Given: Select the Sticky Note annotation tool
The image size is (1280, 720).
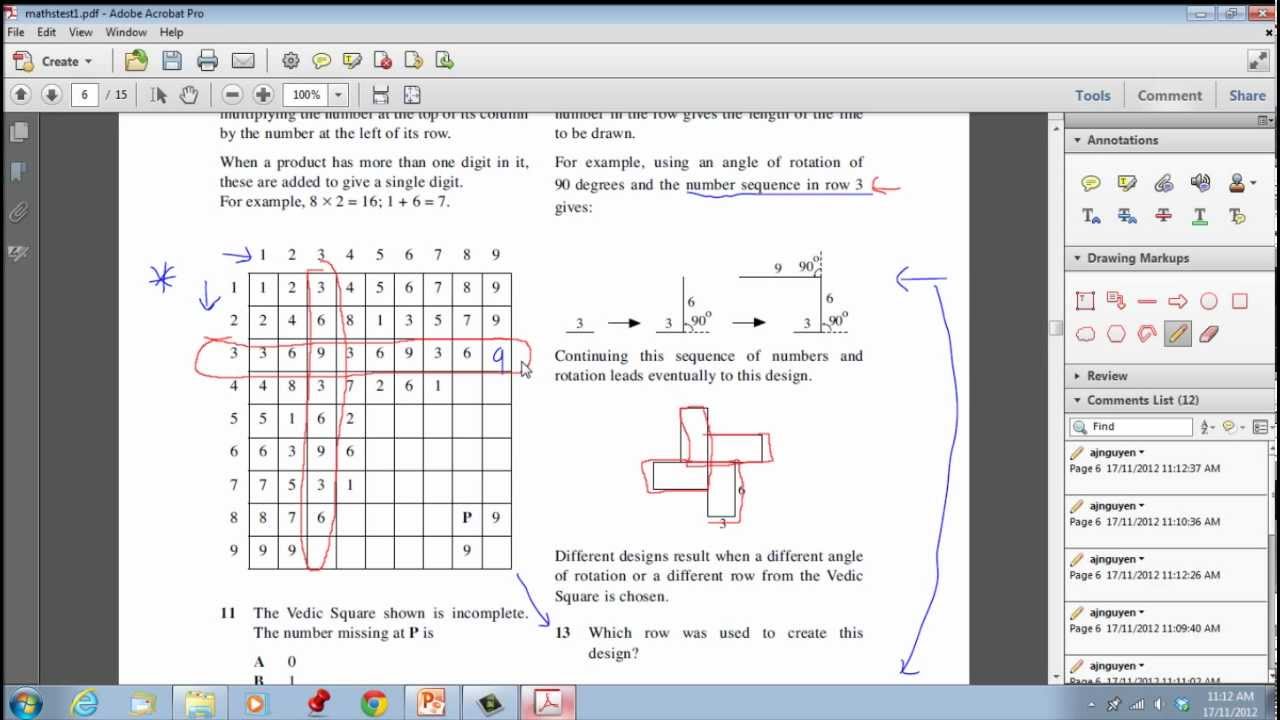Looking at the screenshot, I should tap(1091, 183).
